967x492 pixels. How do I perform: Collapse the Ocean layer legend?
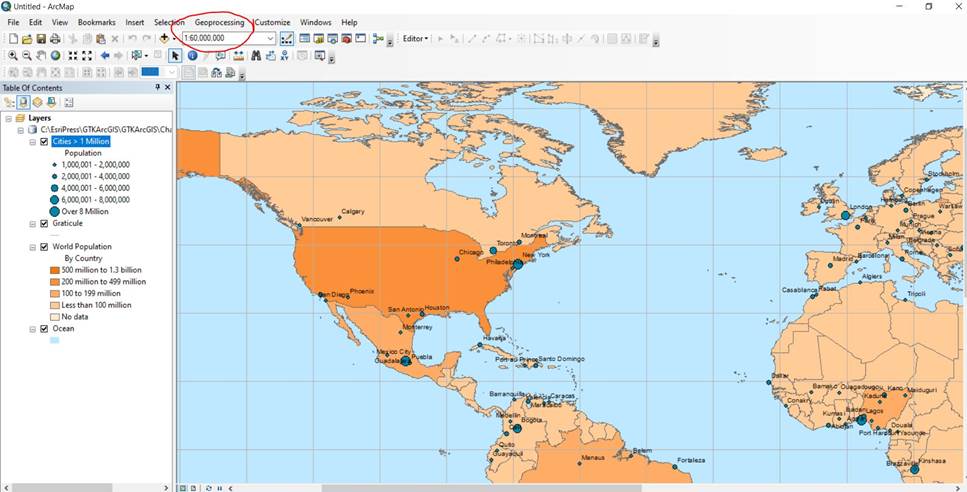pos(33,329)
